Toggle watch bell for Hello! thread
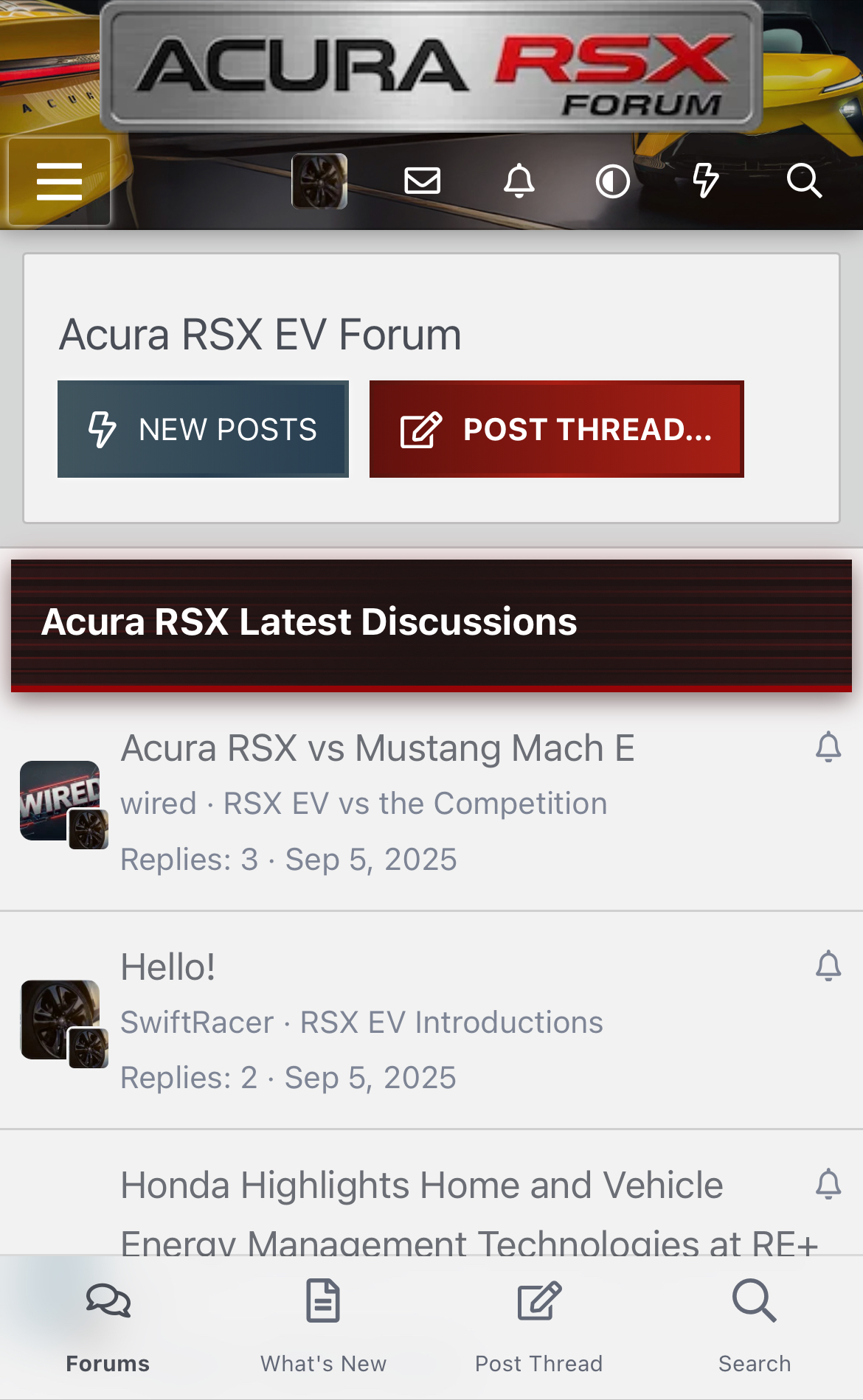863x1400 pixels. tap(828, 965)
